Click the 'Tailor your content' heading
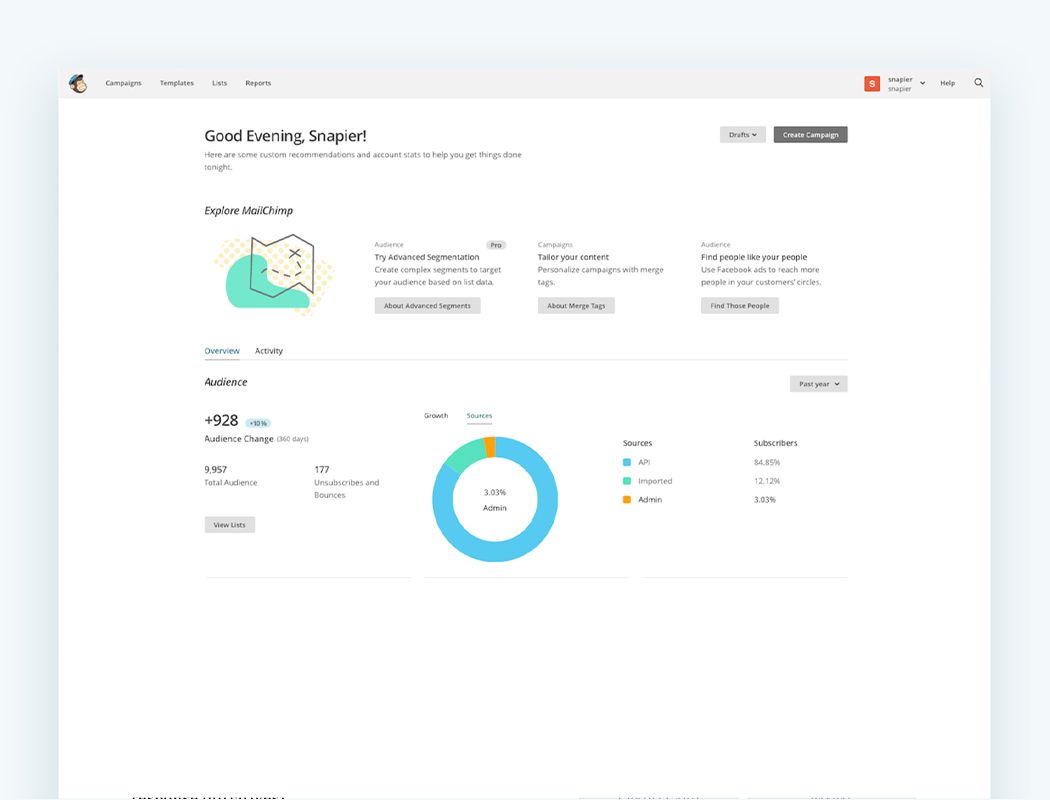The image size is (1050, 800). point(573,257)
